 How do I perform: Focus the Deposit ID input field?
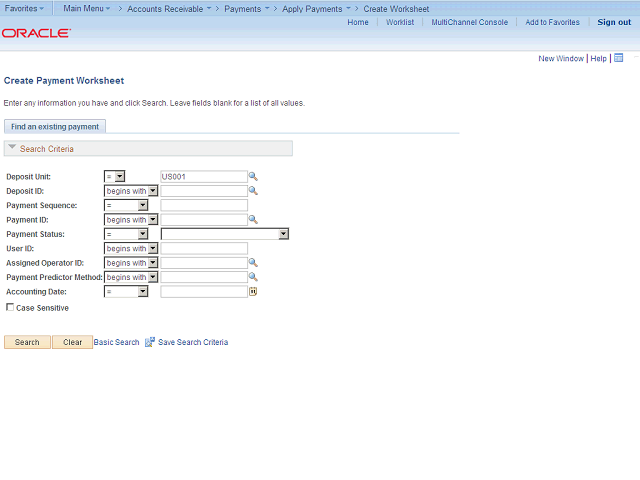pos(204,191)
